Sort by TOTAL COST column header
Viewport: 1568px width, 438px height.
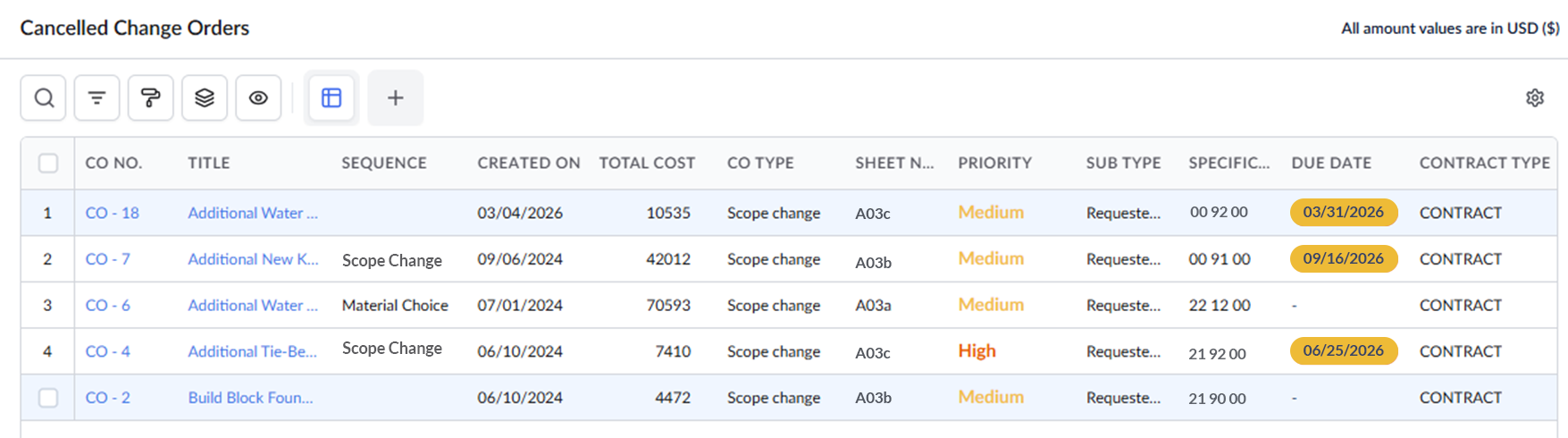tap(647, 163)
